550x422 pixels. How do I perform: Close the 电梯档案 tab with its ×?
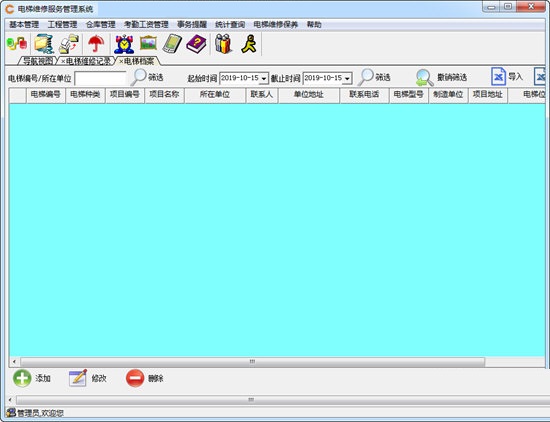121,62
